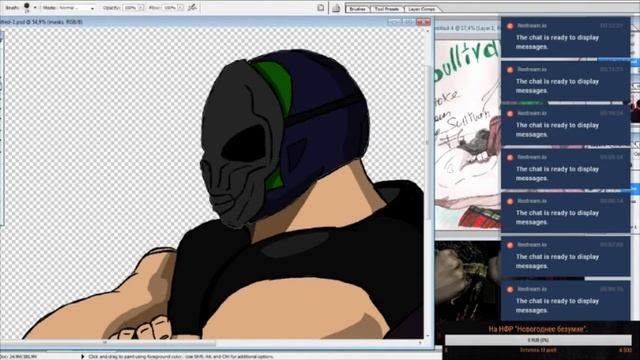Open the Flow slider arrow
This screenshot has height=360, width=640.
coord(180,8)
